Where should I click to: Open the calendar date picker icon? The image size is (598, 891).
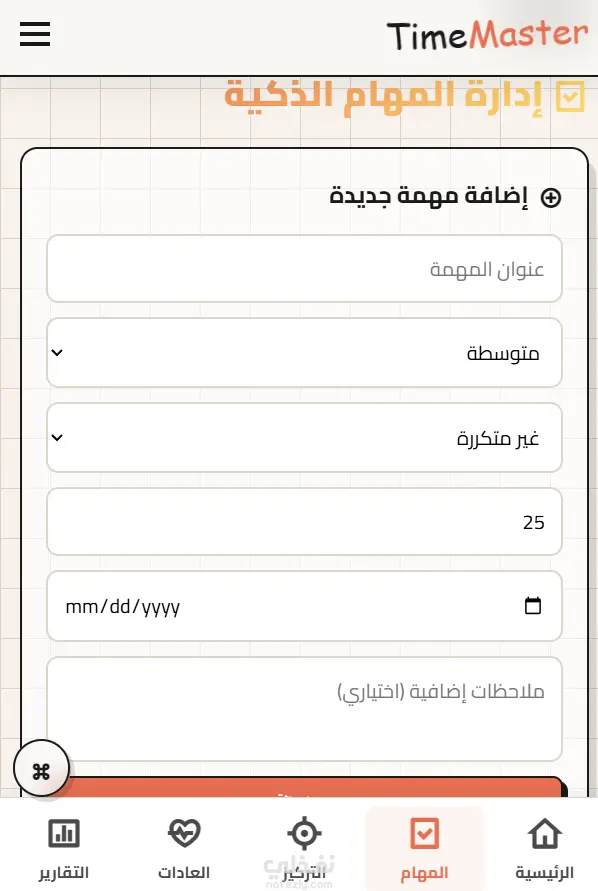click(533, 606)
